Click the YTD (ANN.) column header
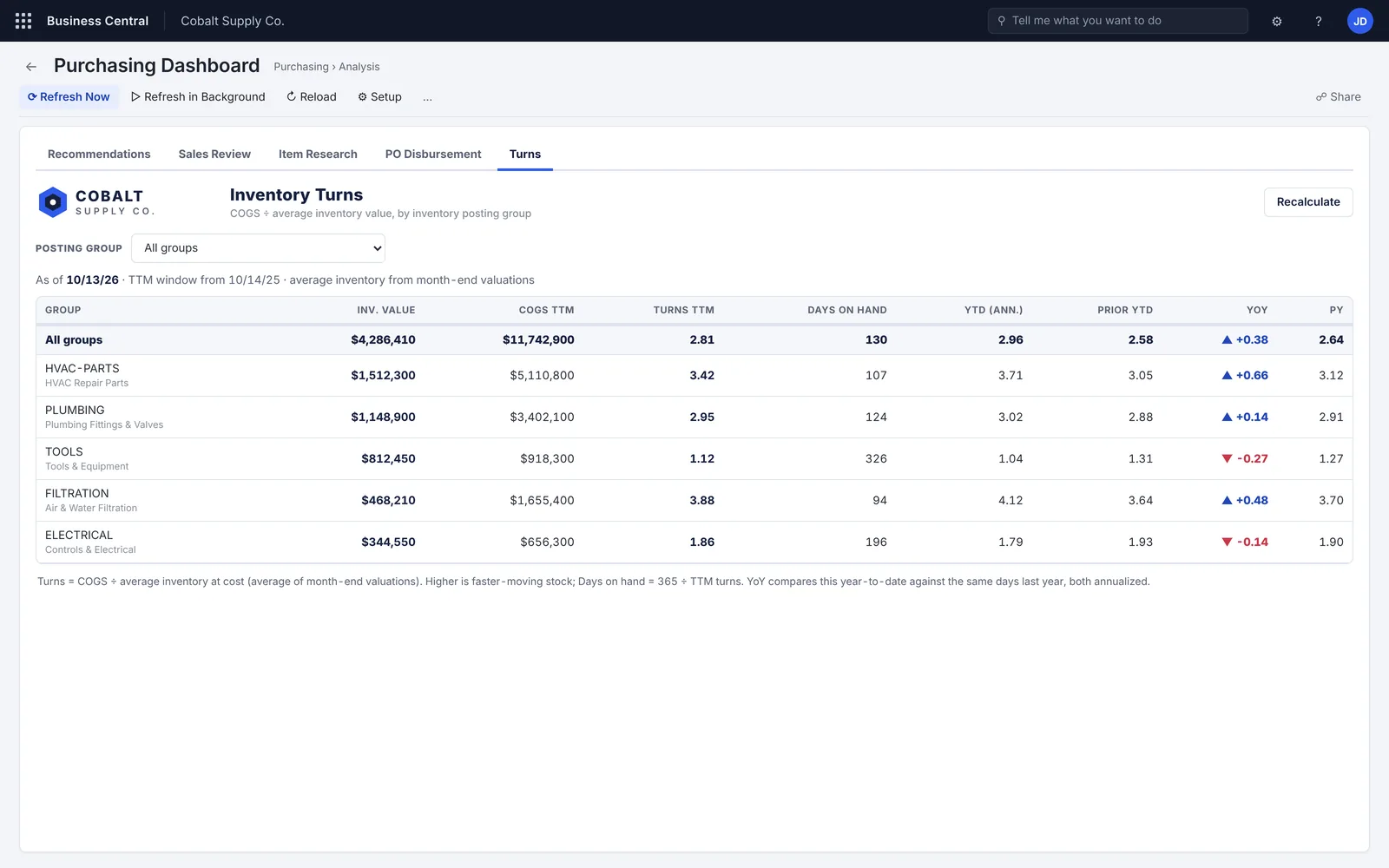 (x=994, y=310)
